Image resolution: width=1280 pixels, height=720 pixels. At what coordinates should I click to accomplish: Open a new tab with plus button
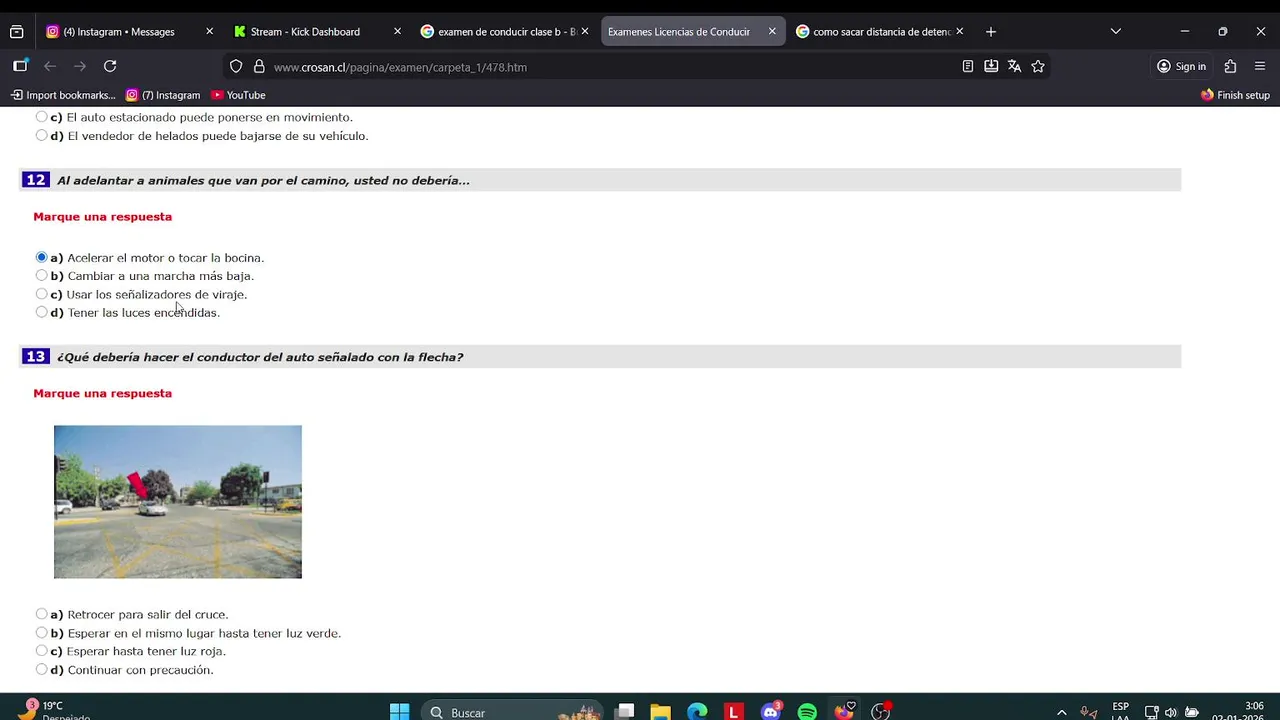tap(991, 32)
